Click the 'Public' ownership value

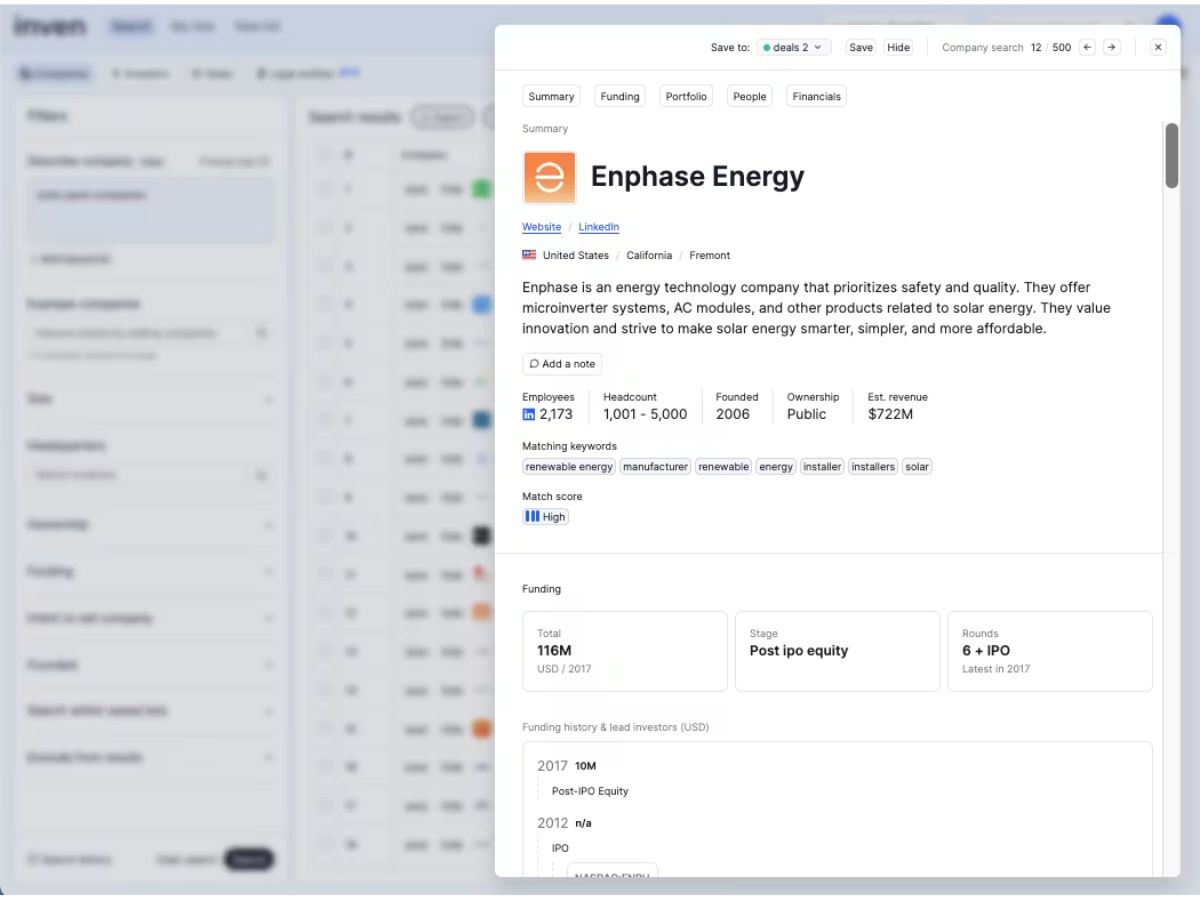(807, 414)
